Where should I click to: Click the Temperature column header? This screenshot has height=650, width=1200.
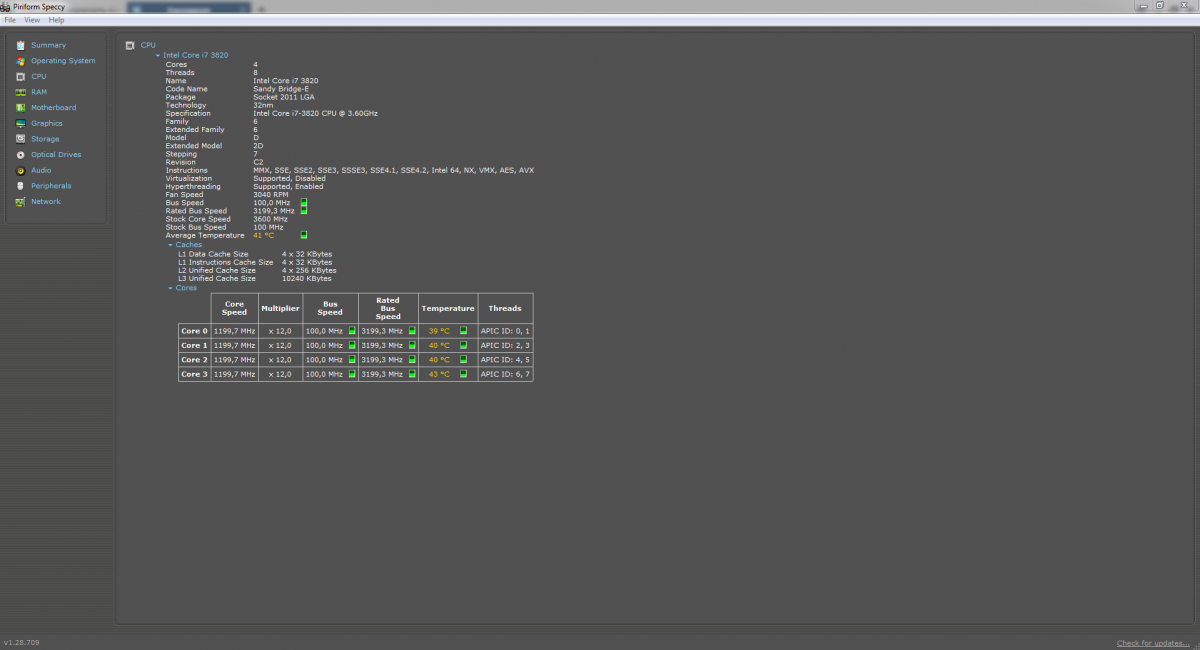pyautogui.click(x=447, y=308)
